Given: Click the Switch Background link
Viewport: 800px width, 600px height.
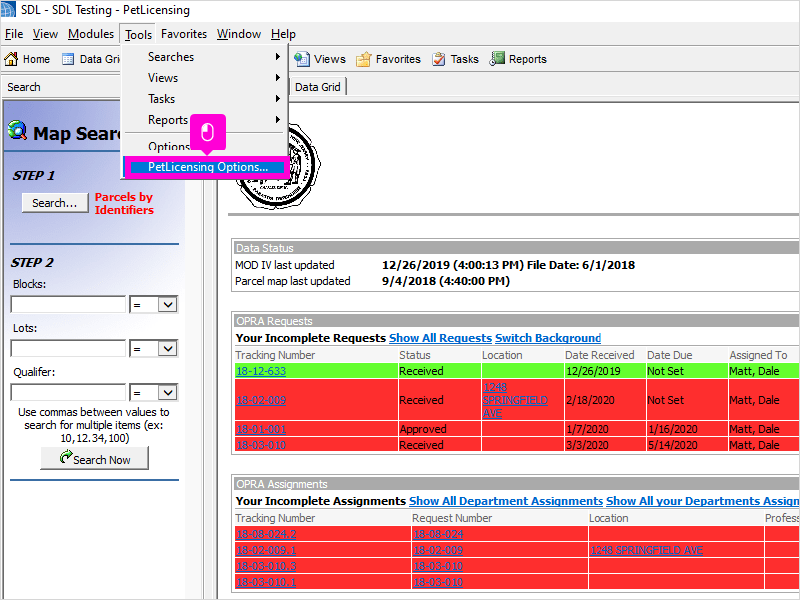Looking at the screenshot, I should (548, 338).
